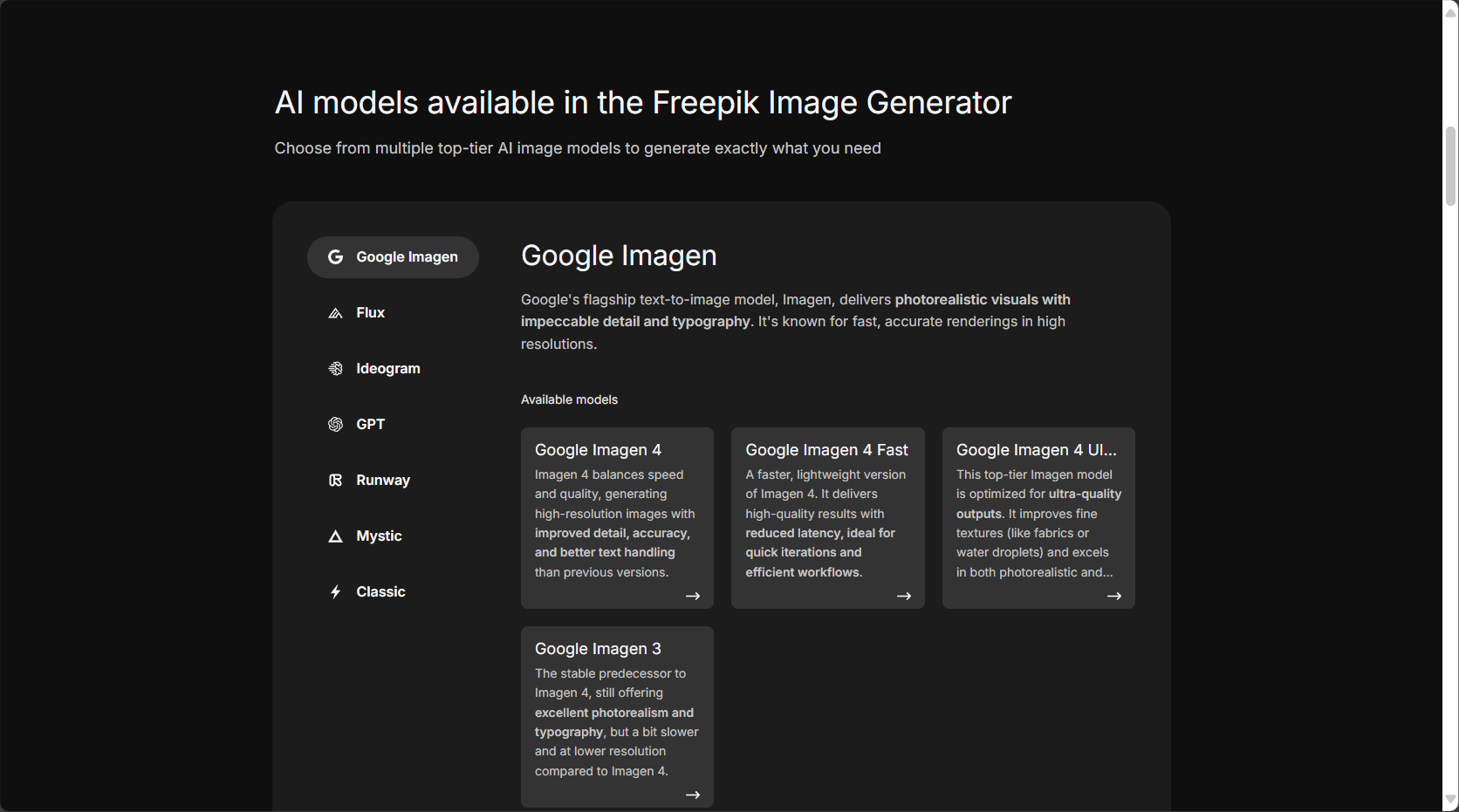Select the Google Imagen tab
The height and width of the screenshot is (812, 1459).
pos(393,257)
